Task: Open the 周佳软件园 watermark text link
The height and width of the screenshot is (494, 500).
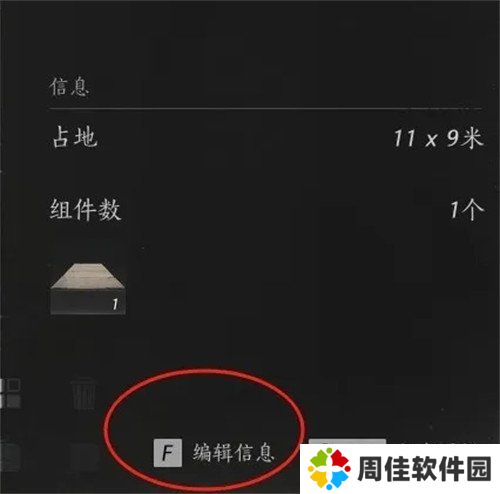Action: [424, 469]
